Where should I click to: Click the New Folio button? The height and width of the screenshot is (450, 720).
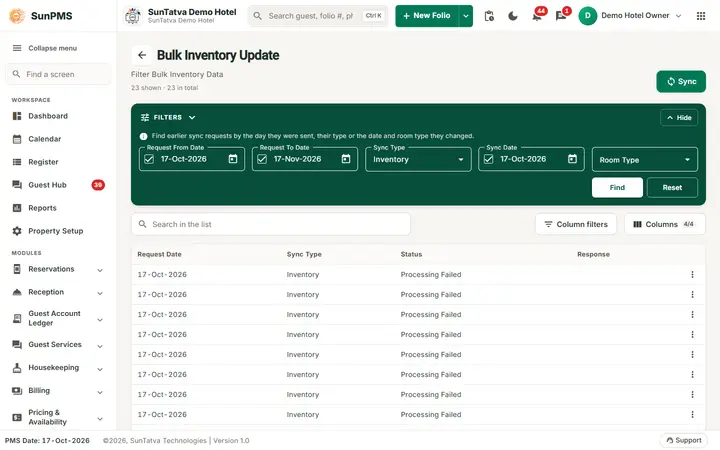point(427,16)
